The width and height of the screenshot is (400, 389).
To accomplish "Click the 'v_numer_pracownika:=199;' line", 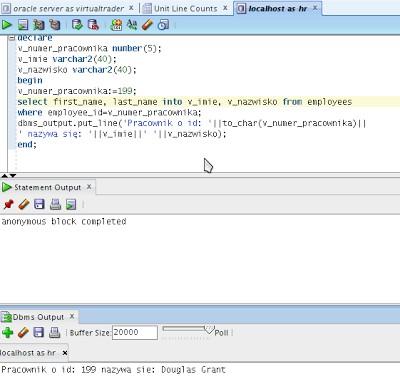I will click(x=77, y=91).
